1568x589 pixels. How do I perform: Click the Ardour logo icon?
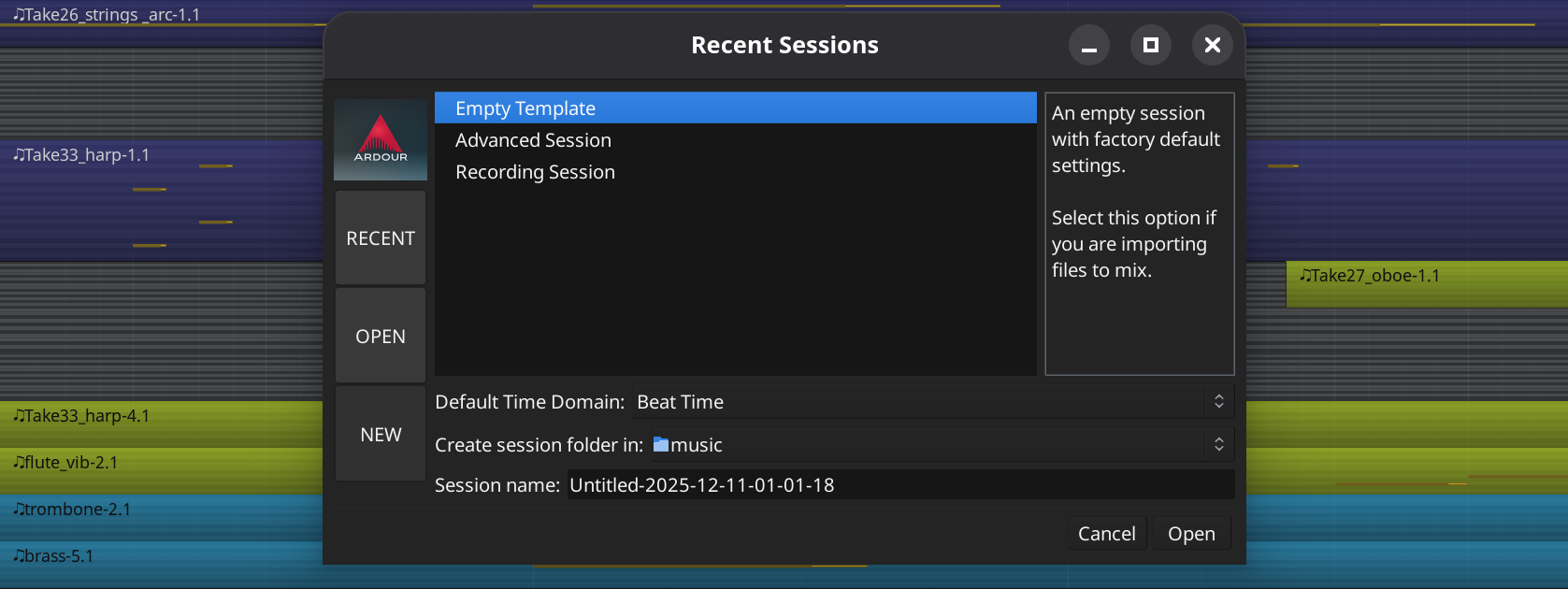(x=381, y=139)
